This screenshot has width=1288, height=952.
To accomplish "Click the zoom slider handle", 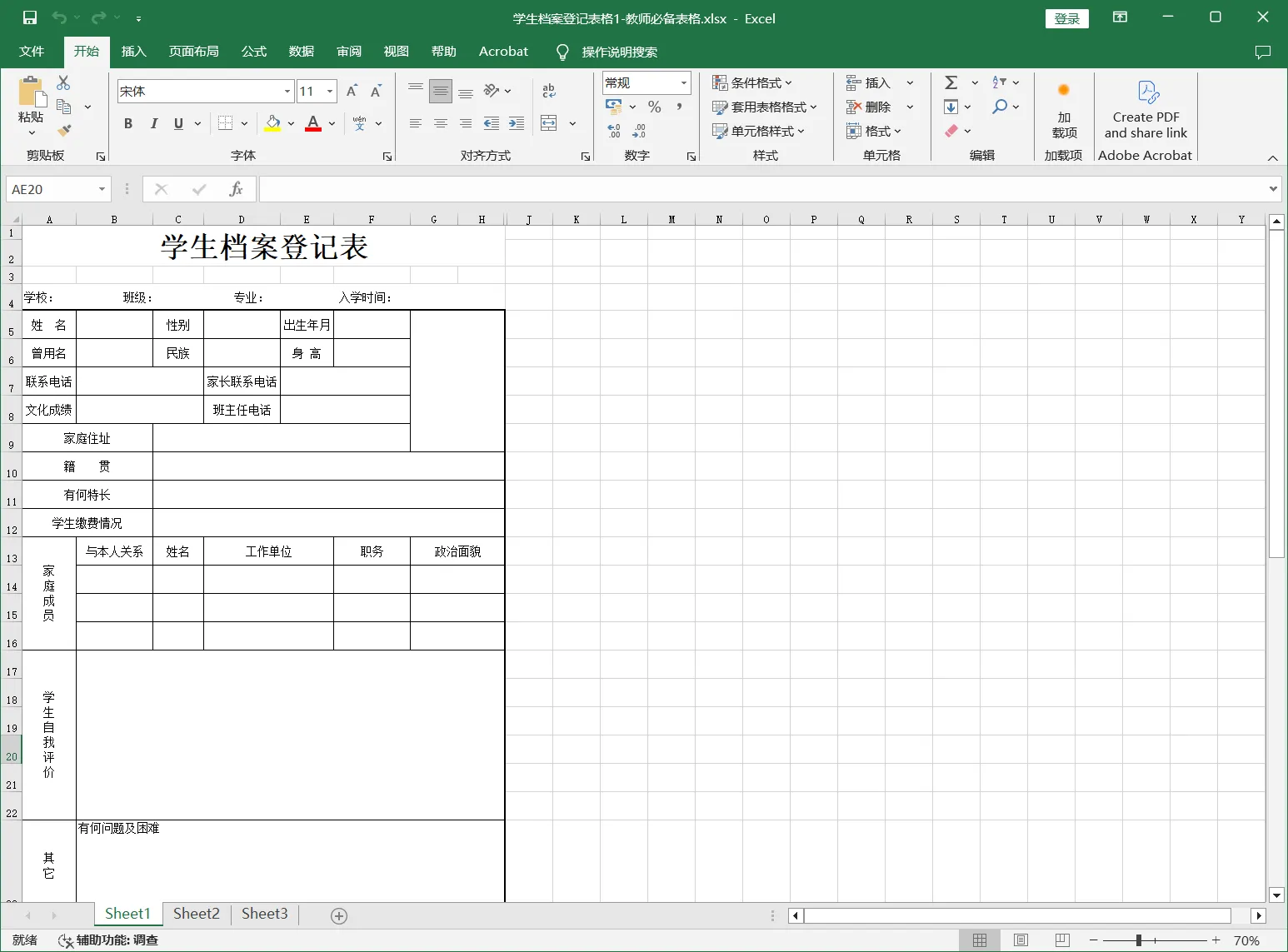I will click(x=1139, y=940).
